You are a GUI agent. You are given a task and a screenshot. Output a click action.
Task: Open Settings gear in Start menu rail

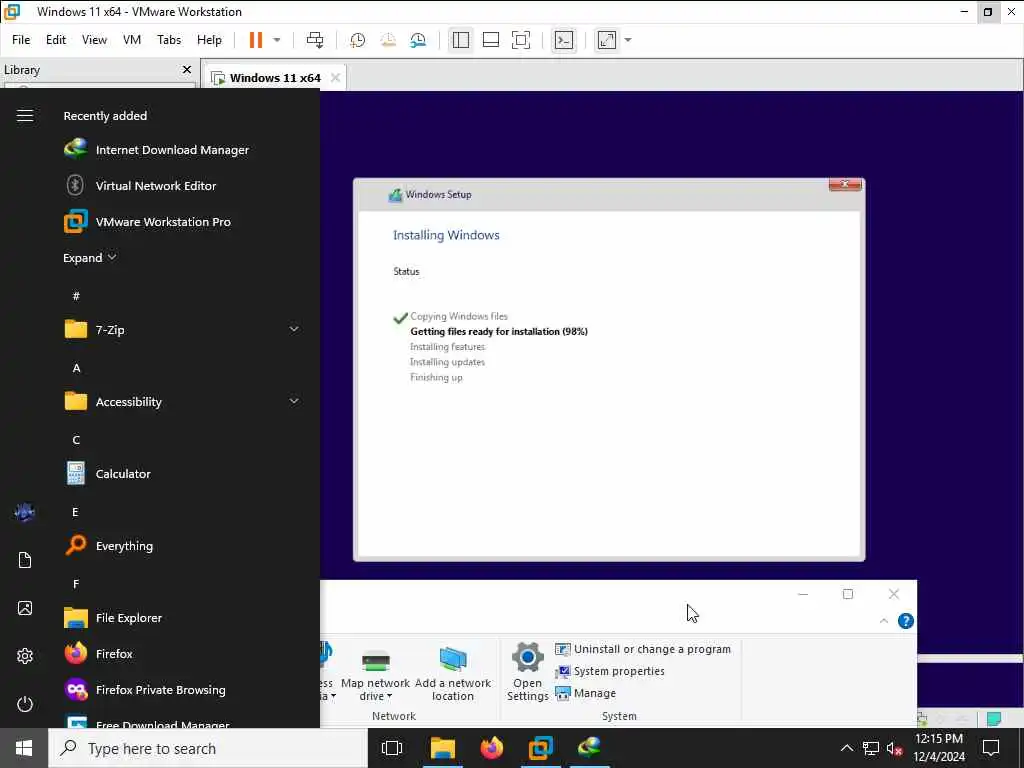25,656
